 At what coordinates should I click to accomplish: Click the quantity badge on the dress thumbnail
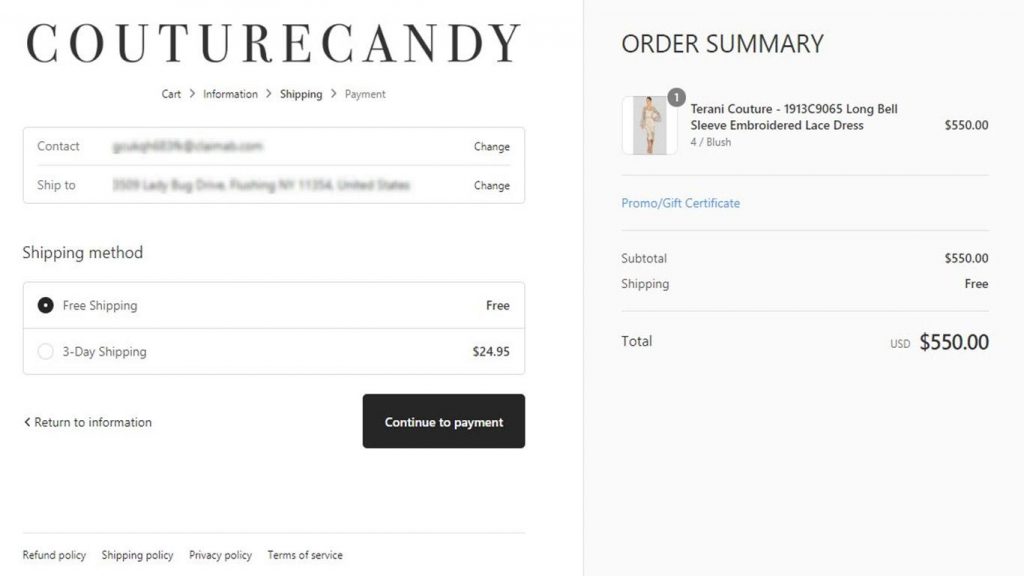point(677,97)
